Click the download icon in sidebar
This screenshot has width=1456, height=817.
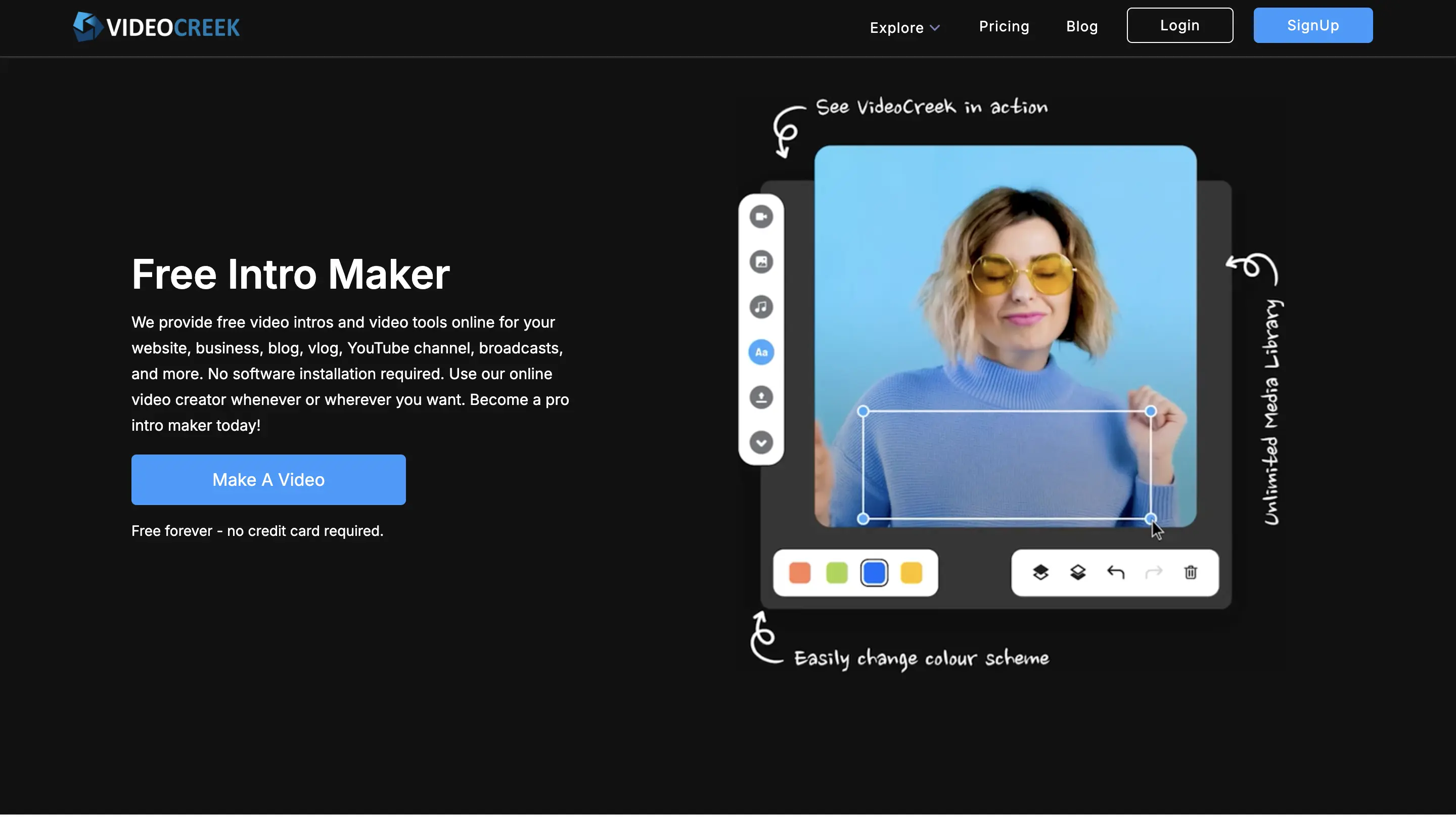click(760, 397)
